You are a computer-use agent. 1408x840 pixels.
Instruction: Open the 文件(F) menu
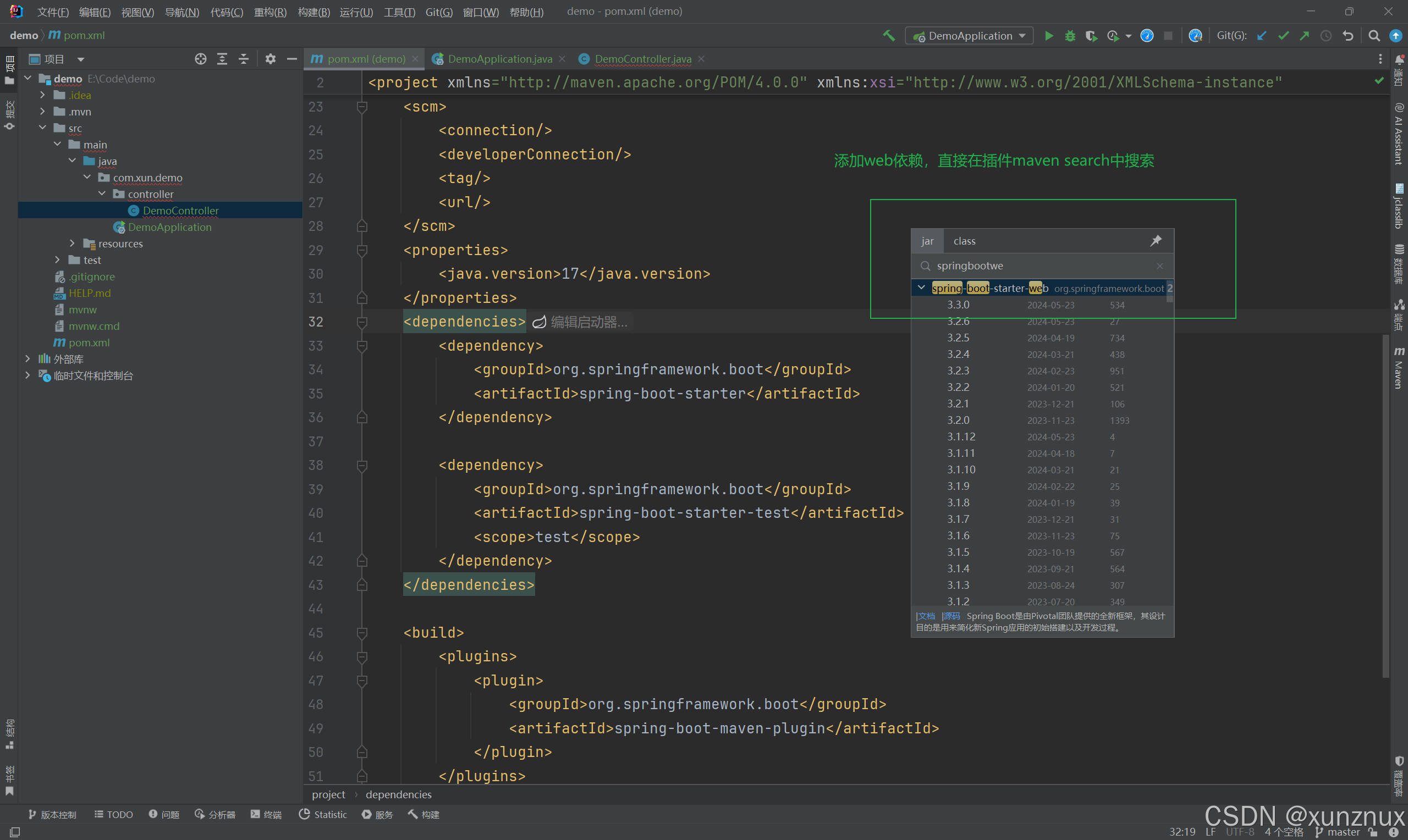[53, 12]
